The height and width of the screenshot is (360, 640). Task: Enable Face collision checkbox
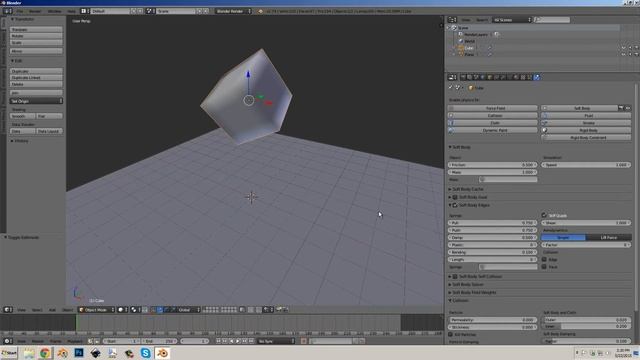[x=544, y=267]
